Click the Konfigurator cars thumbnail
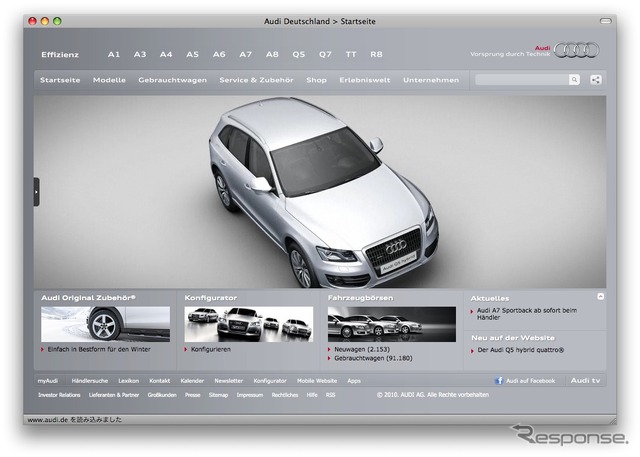Screen dimensions: 640x457 pos(249,324)
